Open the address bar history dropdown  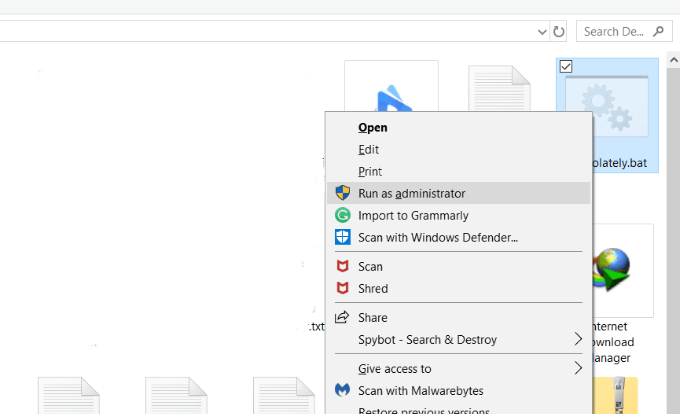[542, 32]
